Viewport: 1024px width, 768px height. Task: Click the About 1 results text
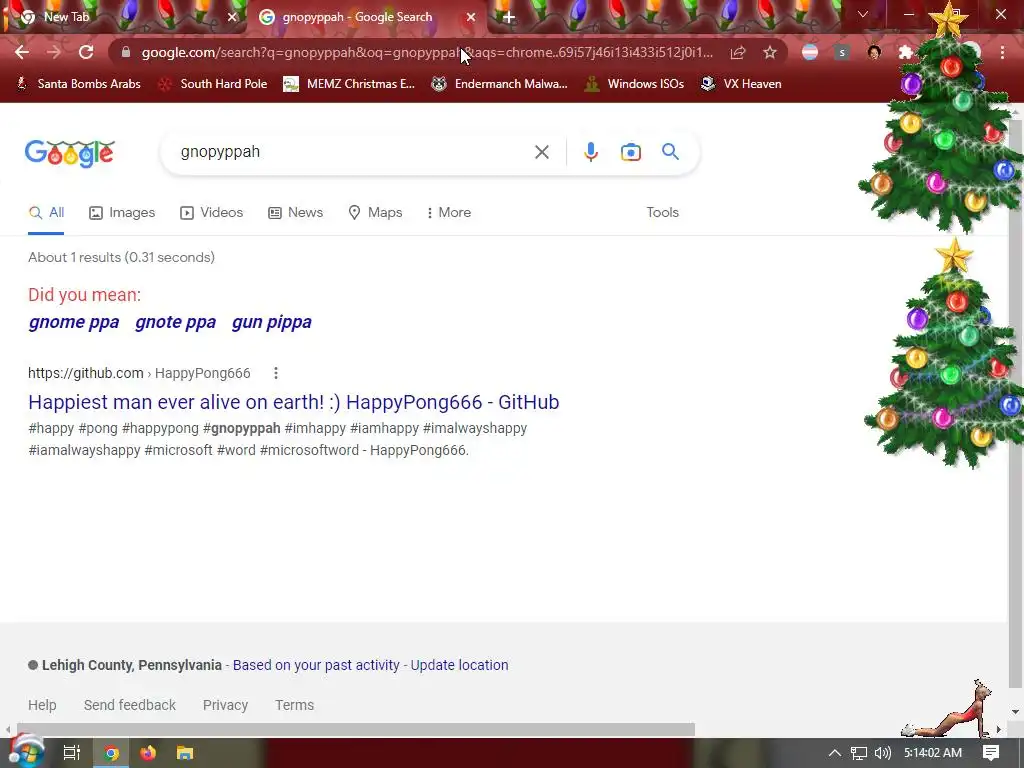[121, 257]
